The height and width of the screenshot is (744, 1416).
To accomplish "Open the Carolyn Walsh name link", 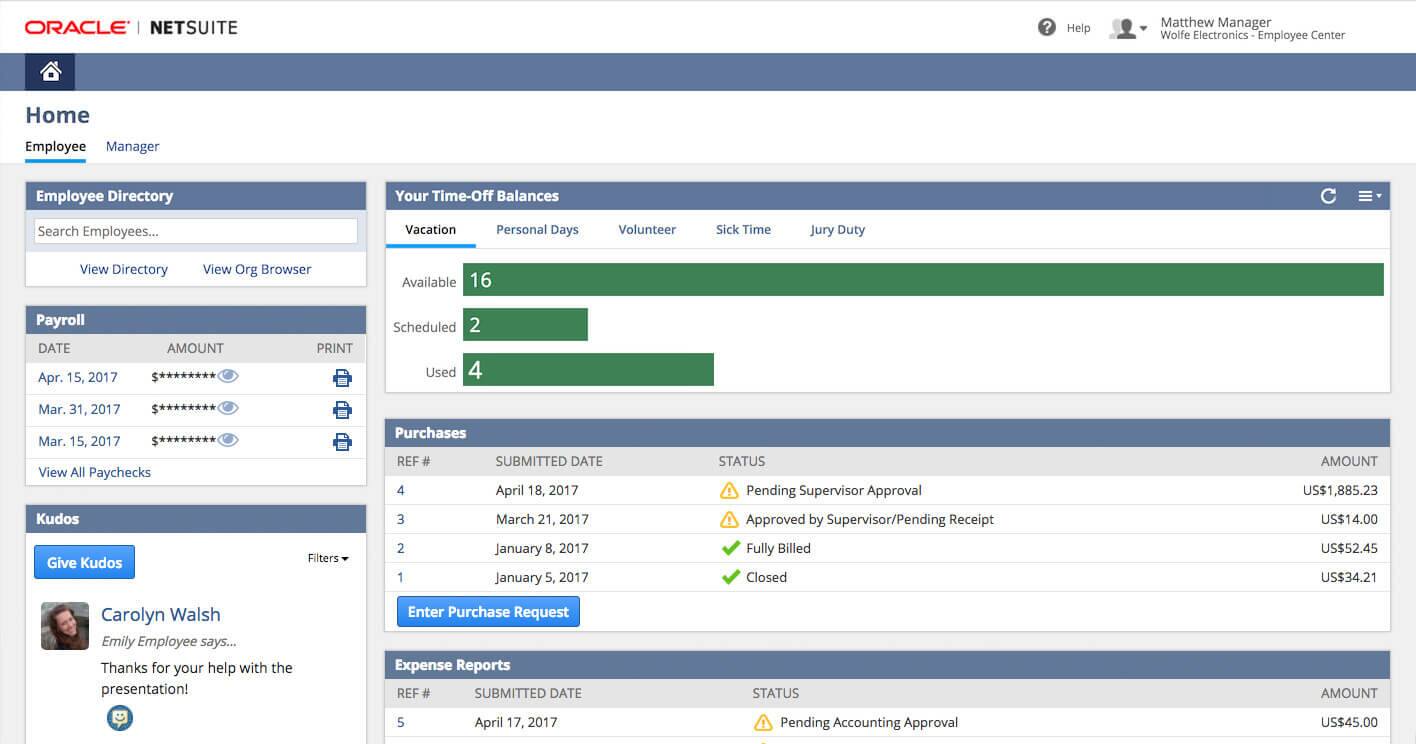I will coord(160,615).
